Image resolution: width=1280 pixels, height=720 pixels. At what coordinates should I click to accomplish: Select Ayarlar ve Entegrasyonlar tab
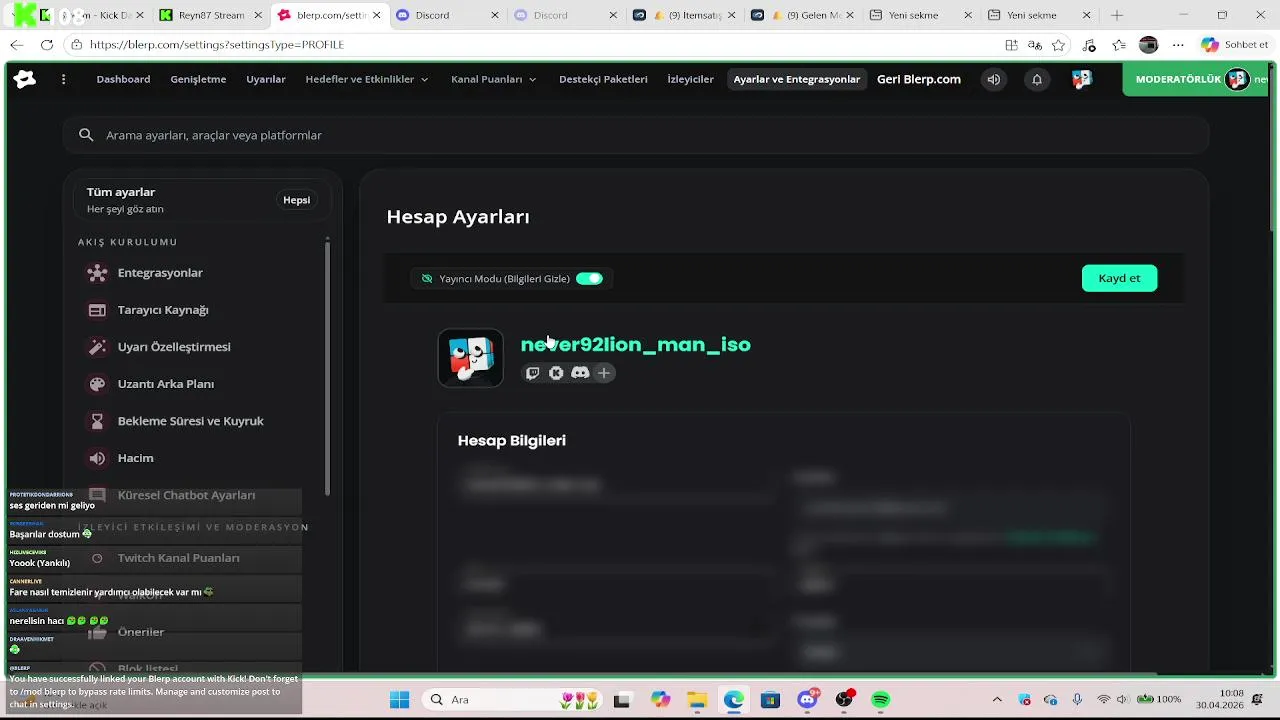pyautogui.click(x=797, y=80)
